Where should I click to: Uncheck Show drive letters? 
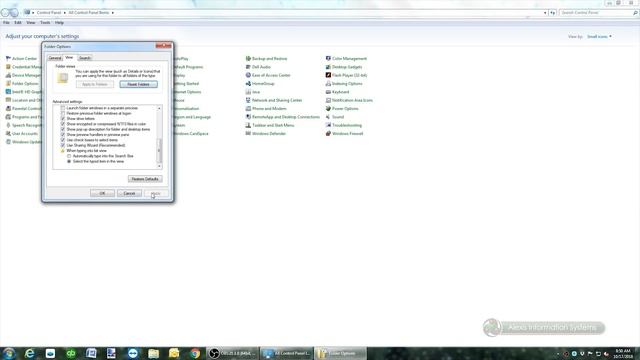click(63, 119)
